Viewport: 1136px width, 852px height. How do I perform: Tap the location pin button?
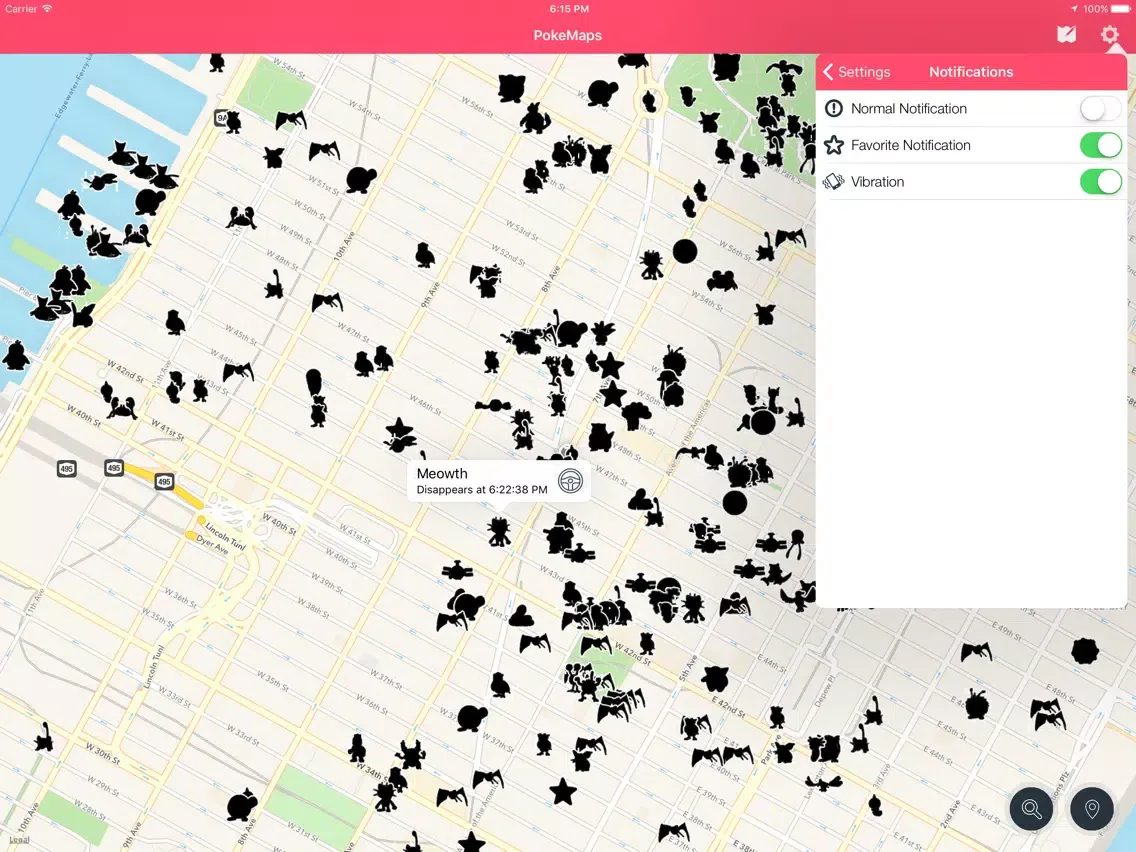click(x=1092, y=809)
